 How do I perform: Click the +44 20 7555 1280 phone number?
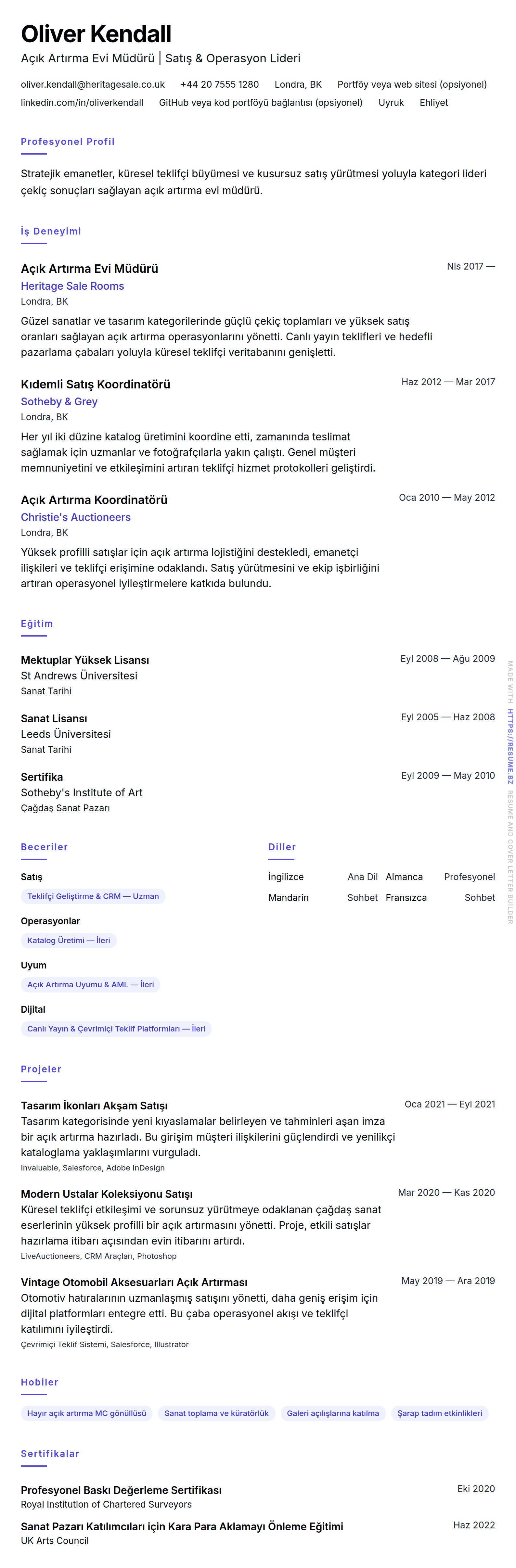coord(219,85)
